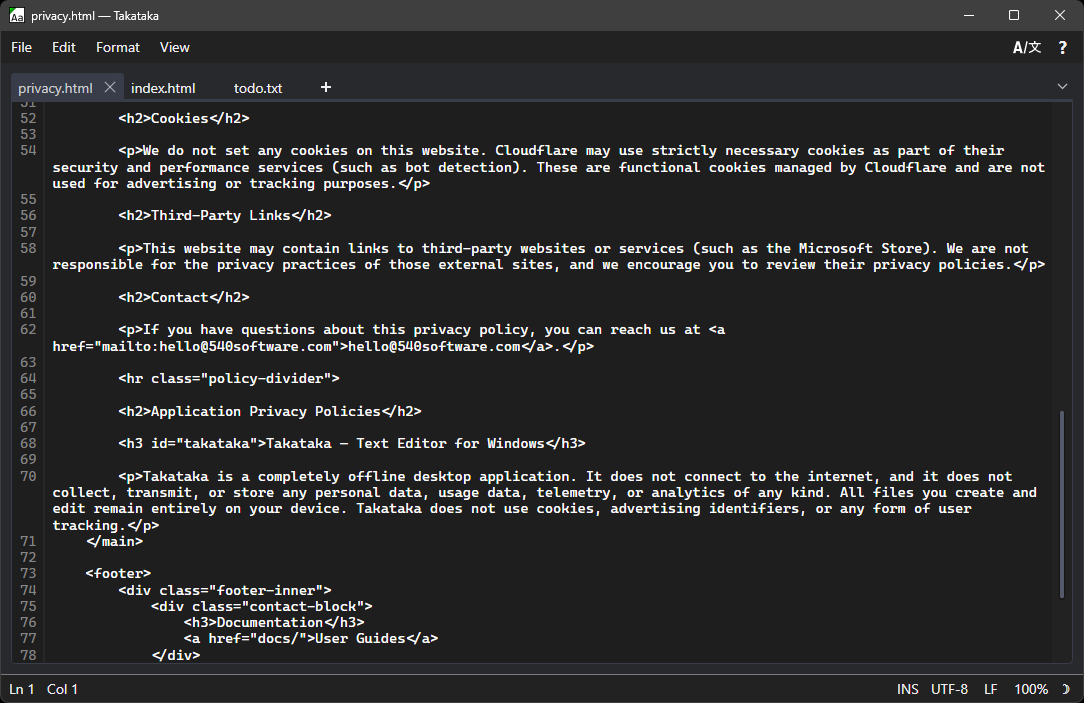
Task: Click the Contact heading line
Action: point(184,297)
